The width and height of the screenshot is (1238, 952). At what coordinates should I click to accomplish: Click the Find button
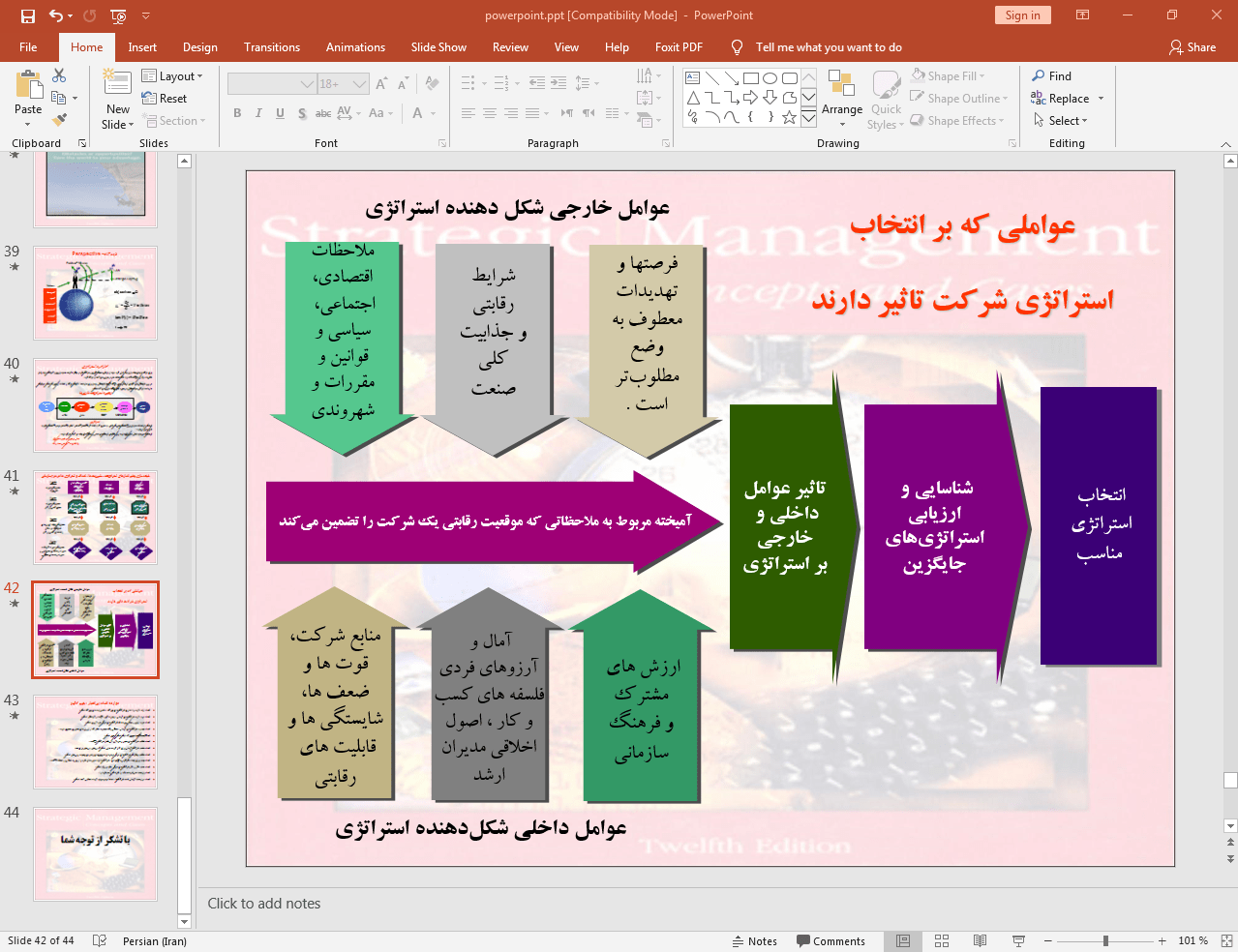1052,76
